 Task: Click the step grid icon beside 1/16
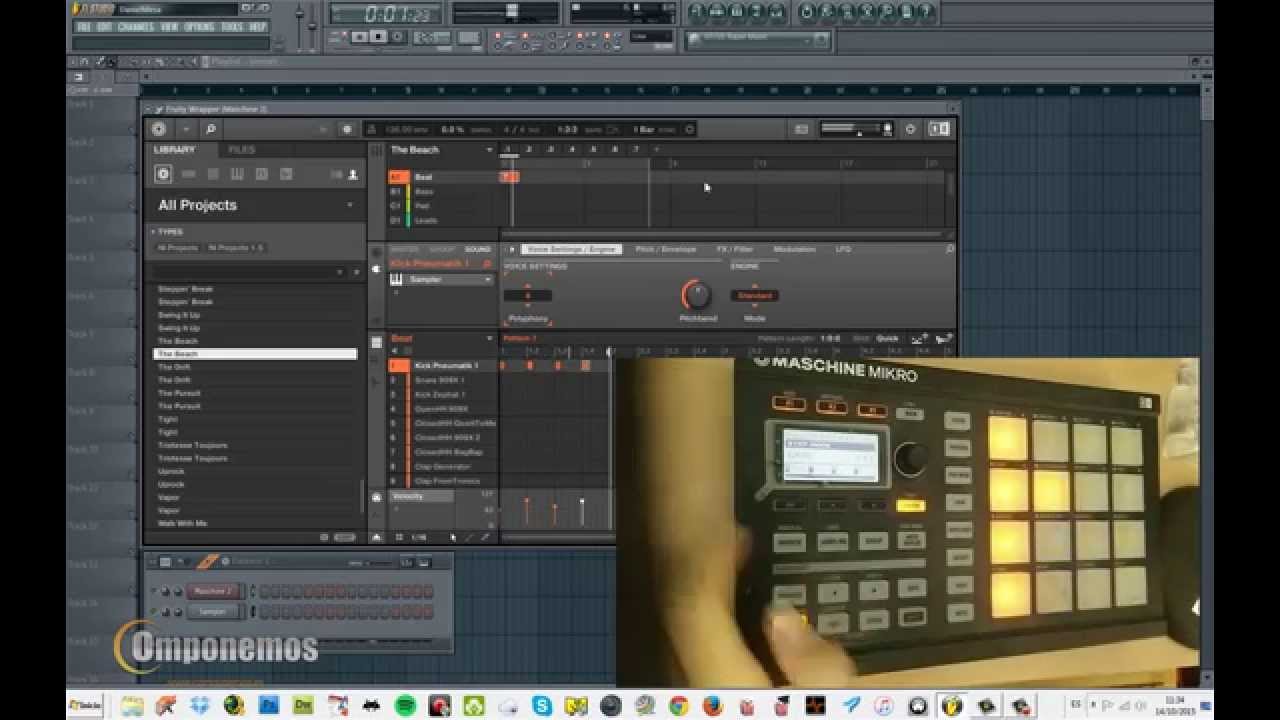[399, 537]
